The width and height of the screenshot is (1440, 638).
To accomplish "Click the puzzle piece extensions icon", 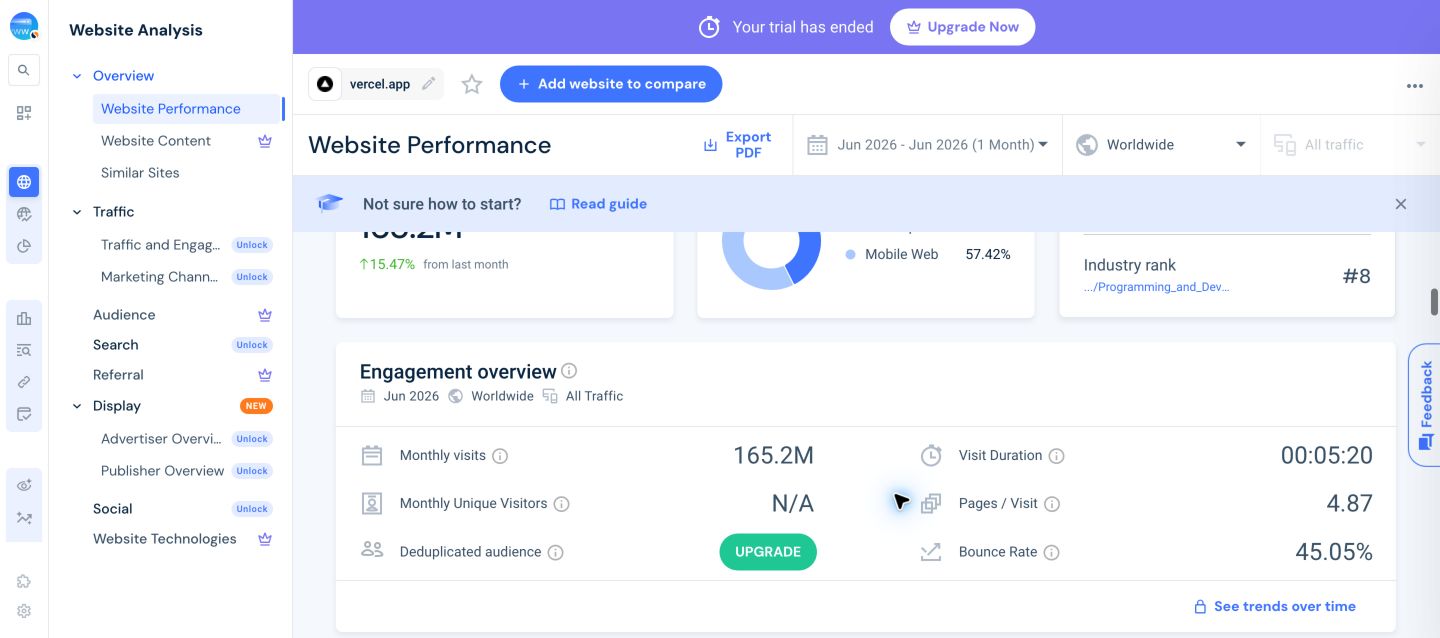I will click(x=24, y=581).
